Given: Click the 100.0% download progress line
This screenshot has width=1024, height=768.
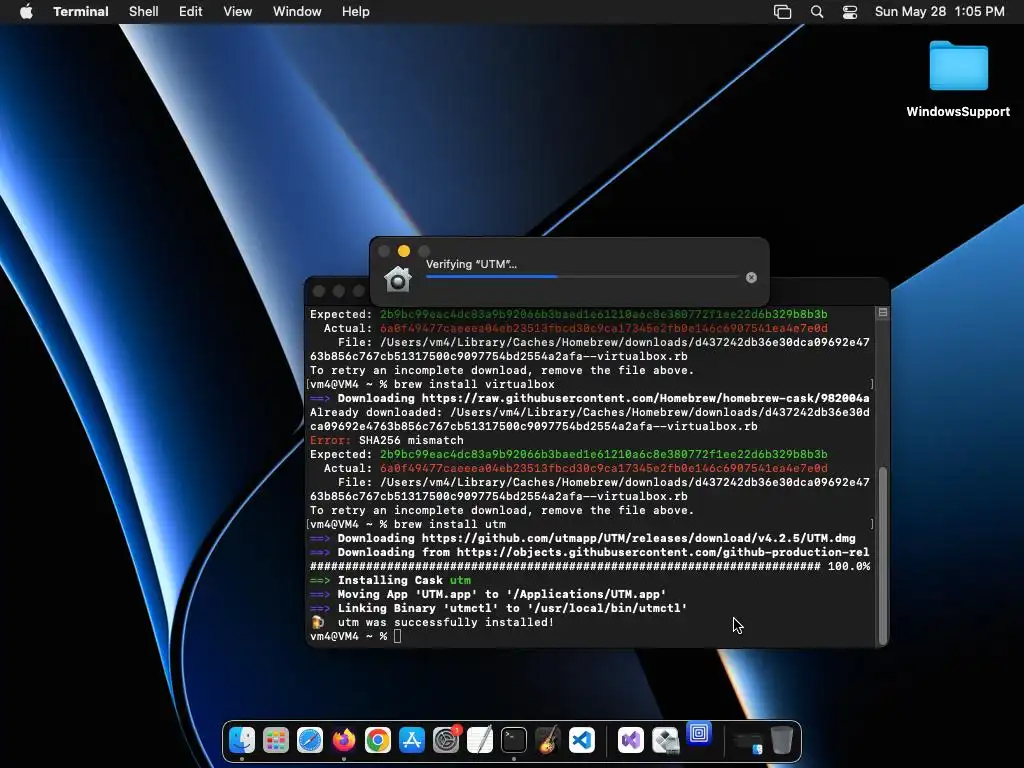Looking at the screenshot, I should point(590,566).
